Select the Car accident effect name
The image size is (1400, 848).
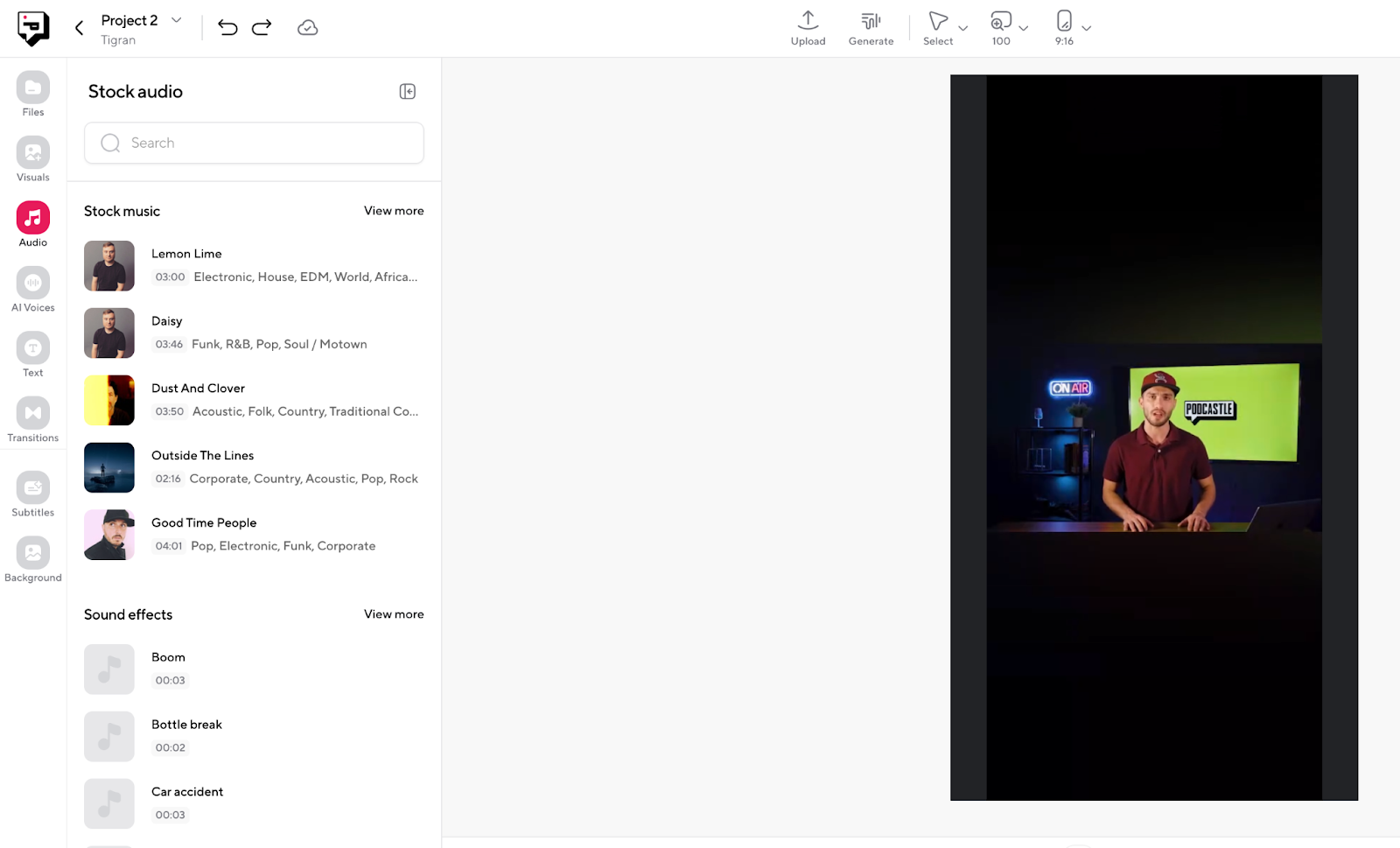point(187,792)
